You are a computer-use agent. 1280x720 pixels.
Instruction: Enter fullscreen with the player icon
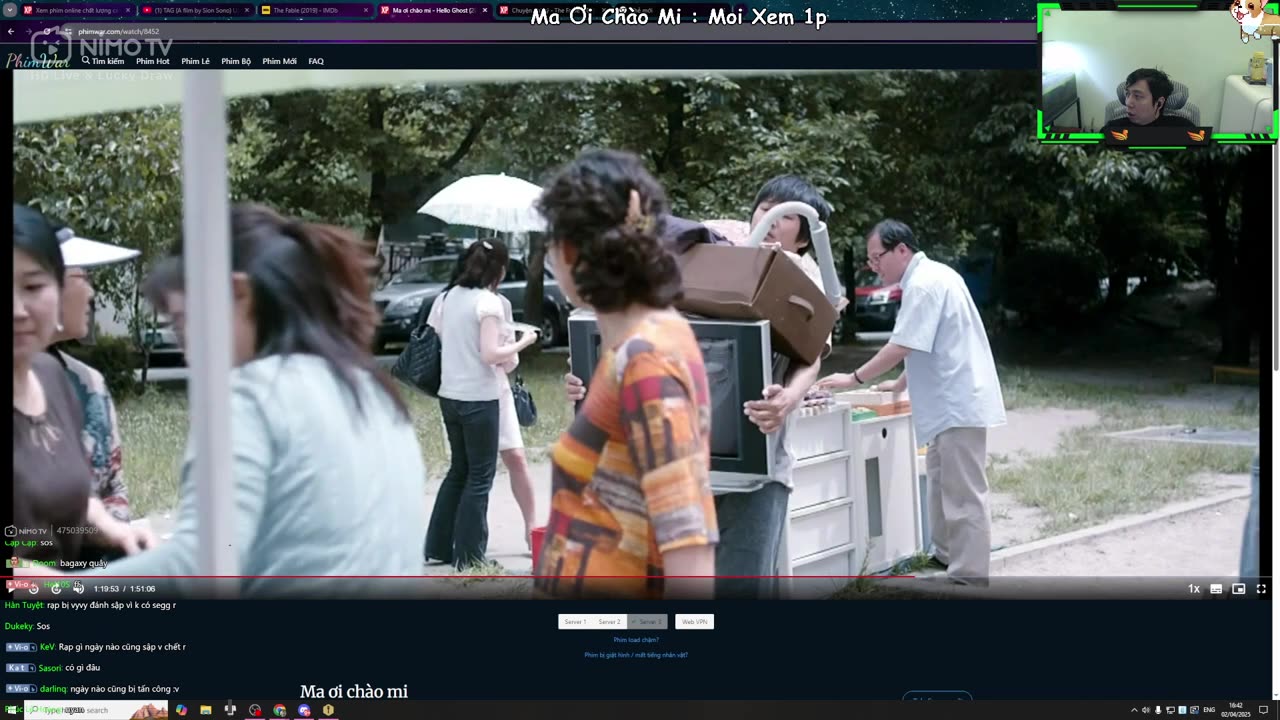click(x=1261, y=589)
